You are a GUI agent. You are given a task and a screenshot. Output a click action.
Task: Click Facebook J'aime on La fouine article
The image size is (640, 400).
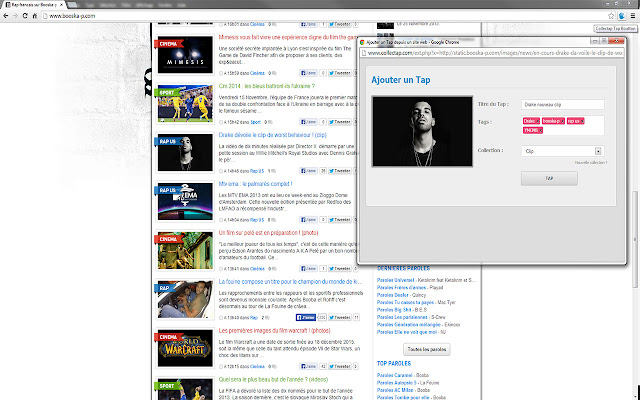[306, 318]
